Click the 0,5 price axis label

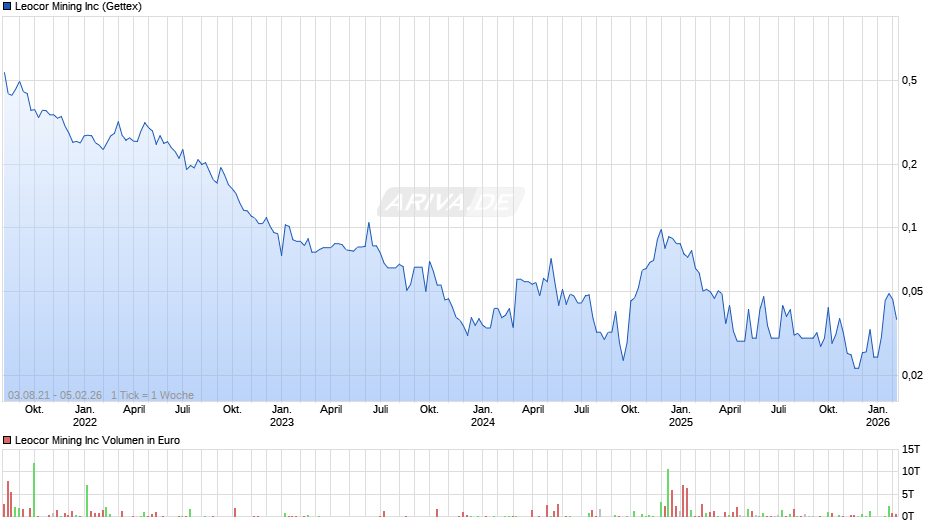[x=909, y=80]
